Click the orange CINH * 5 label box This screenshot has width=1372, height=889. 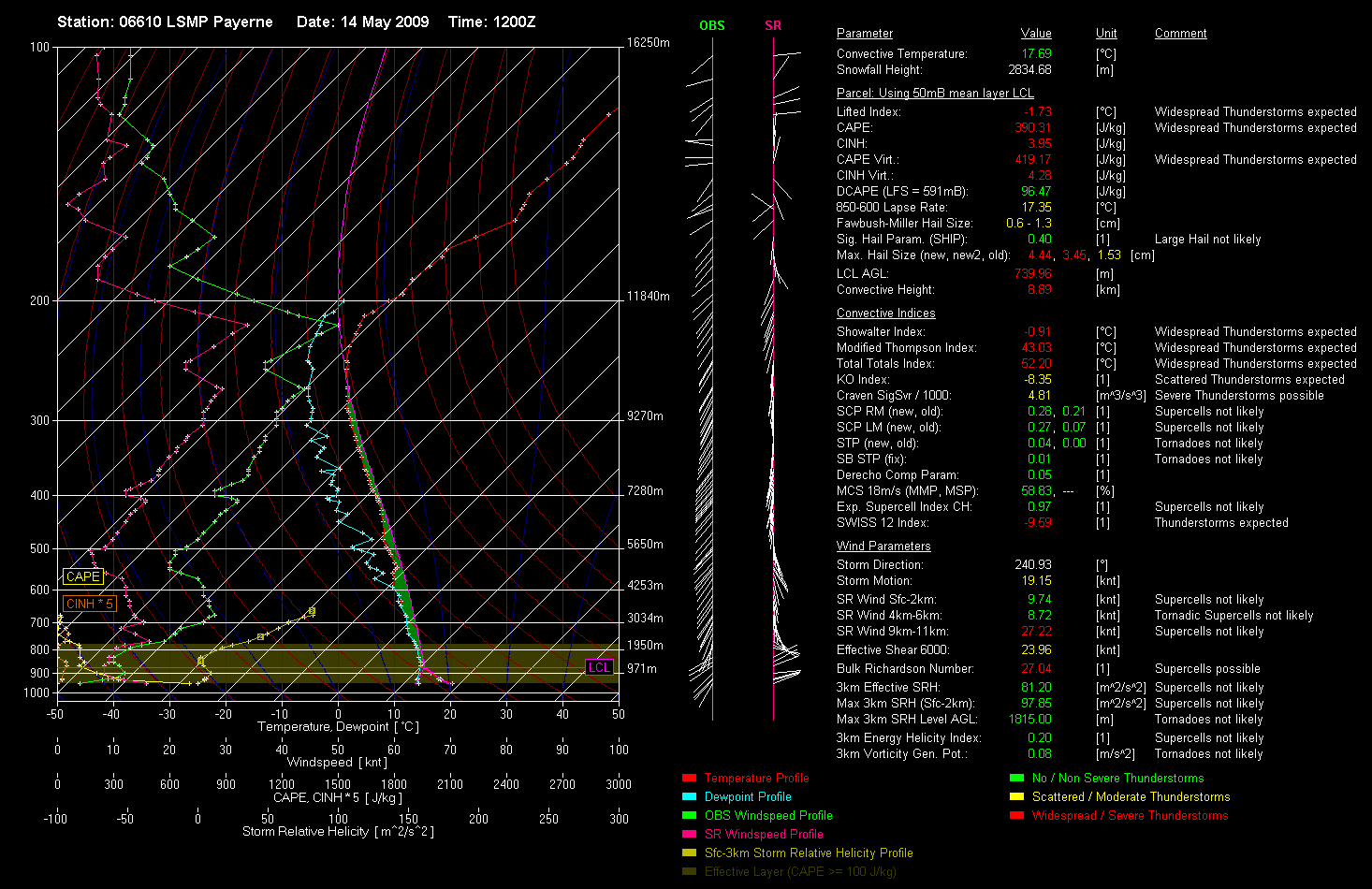(89, 605)
